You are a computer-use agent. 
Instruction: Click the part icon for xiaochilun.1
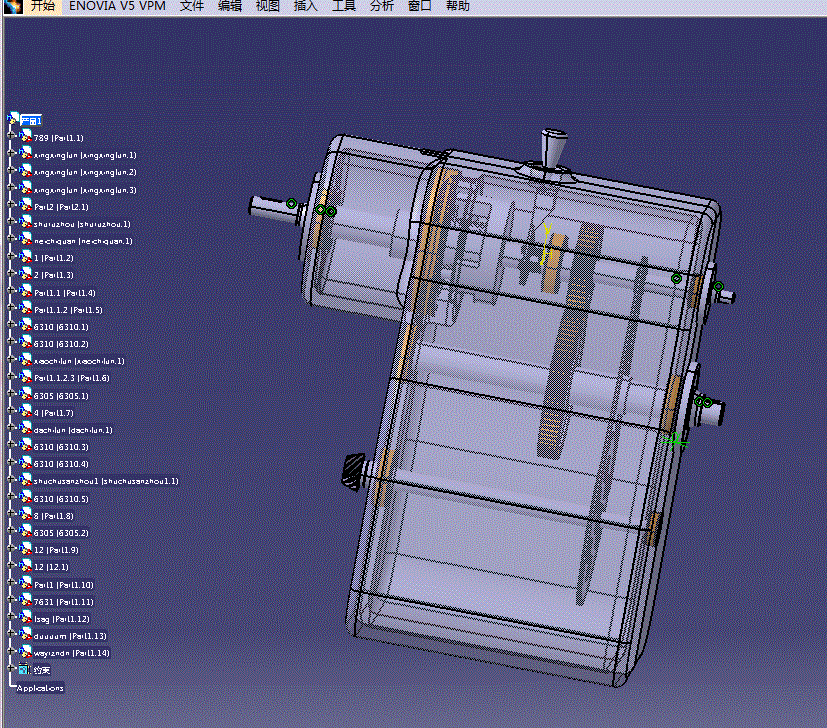[x=25, y=360]
